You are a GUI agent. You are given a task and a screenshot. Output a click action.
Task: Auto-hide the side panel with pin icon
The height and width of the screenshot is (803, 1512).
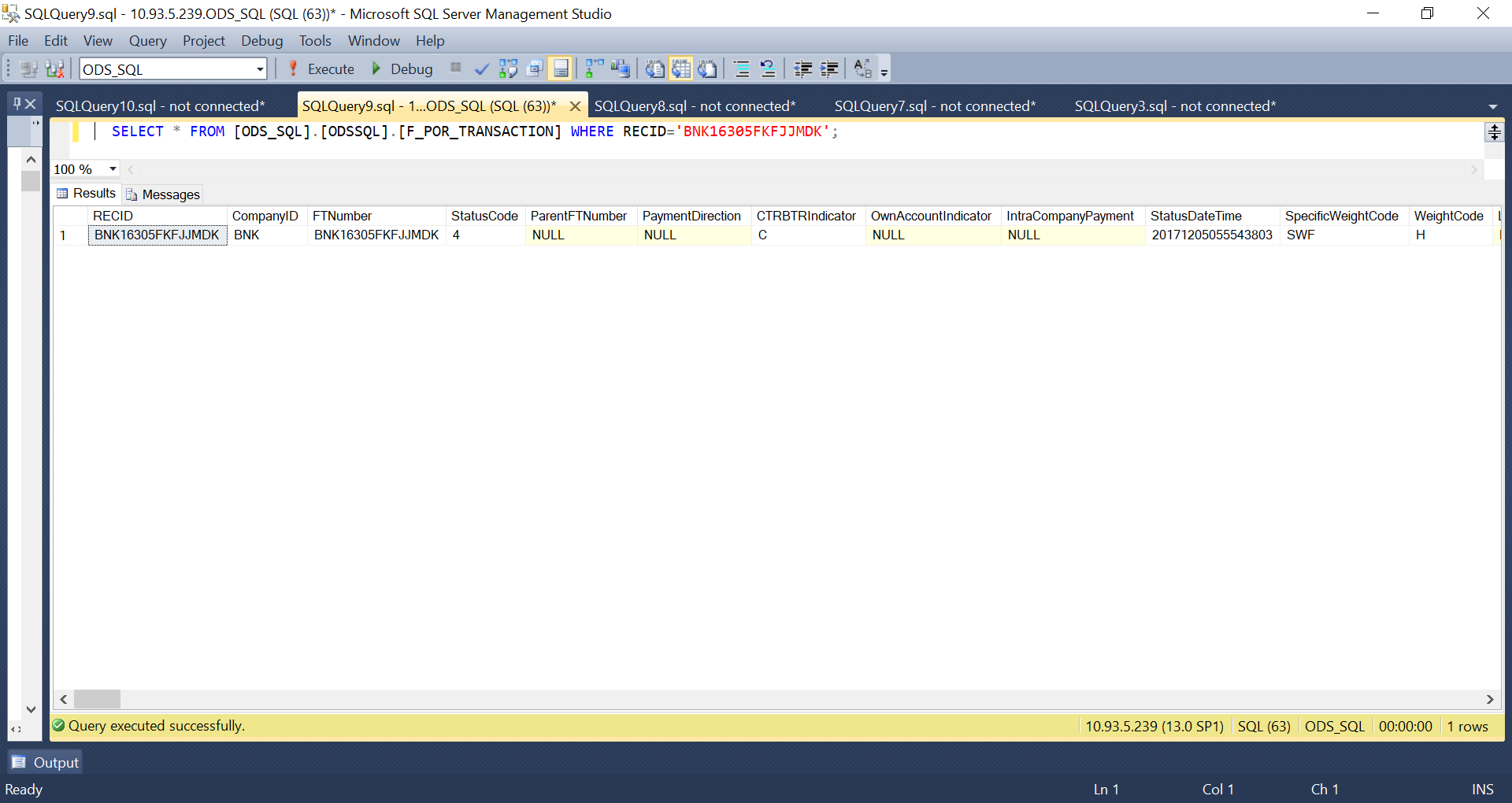pyautogui.click(x=17, y=103)
